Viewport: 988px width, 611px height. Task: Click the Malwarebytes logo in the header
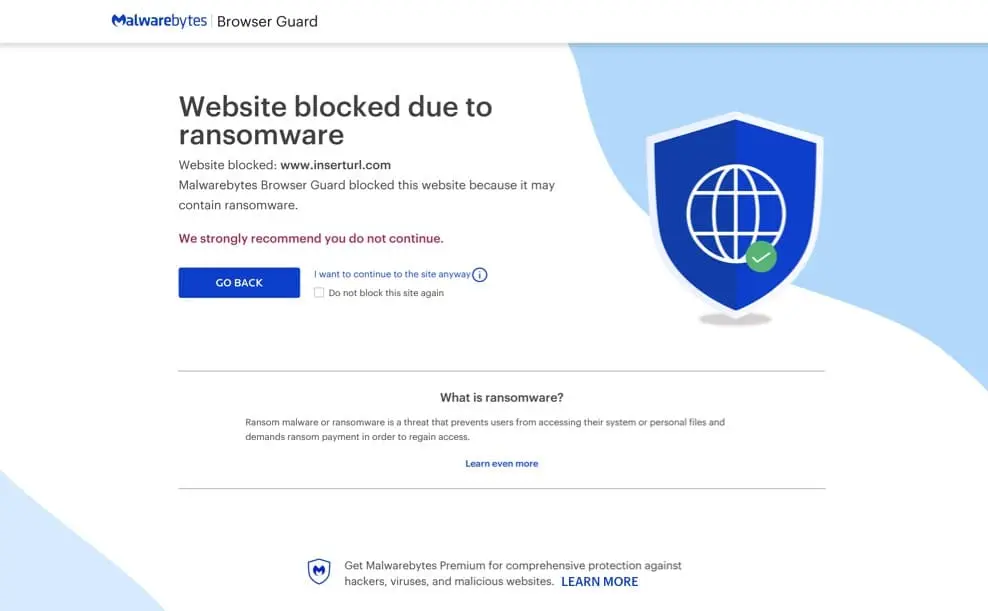pyautogui.click(x=159, y=21)
